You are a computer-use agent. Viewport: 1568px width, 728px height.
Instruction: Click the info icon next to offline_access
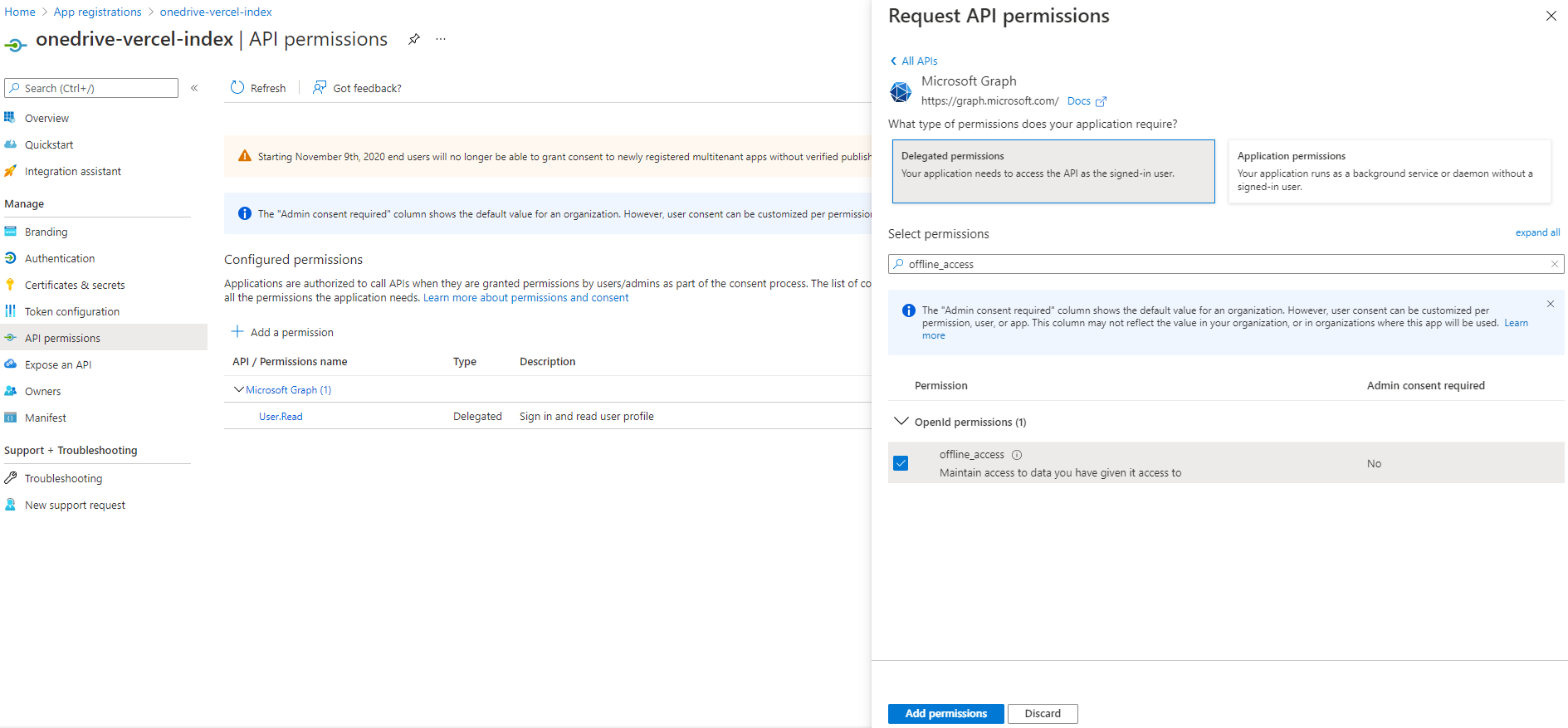point(1017,455)
